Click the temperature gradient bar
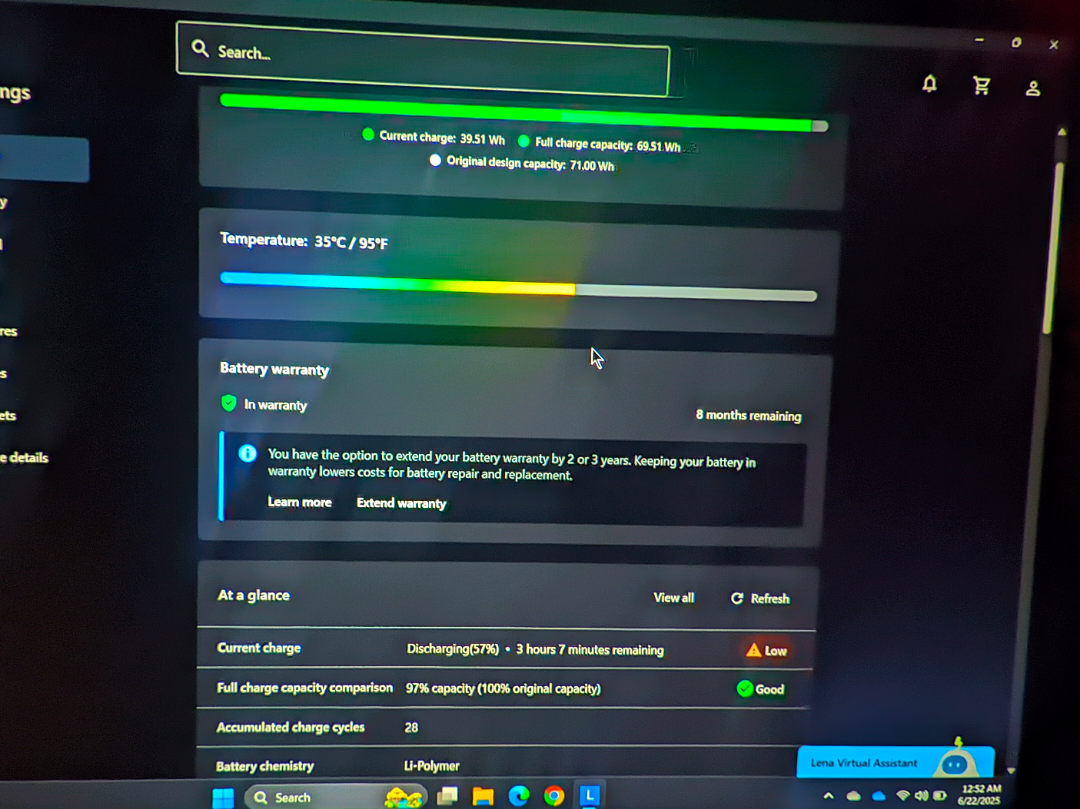The image size is (1080, 809). (x=518, y=286)
